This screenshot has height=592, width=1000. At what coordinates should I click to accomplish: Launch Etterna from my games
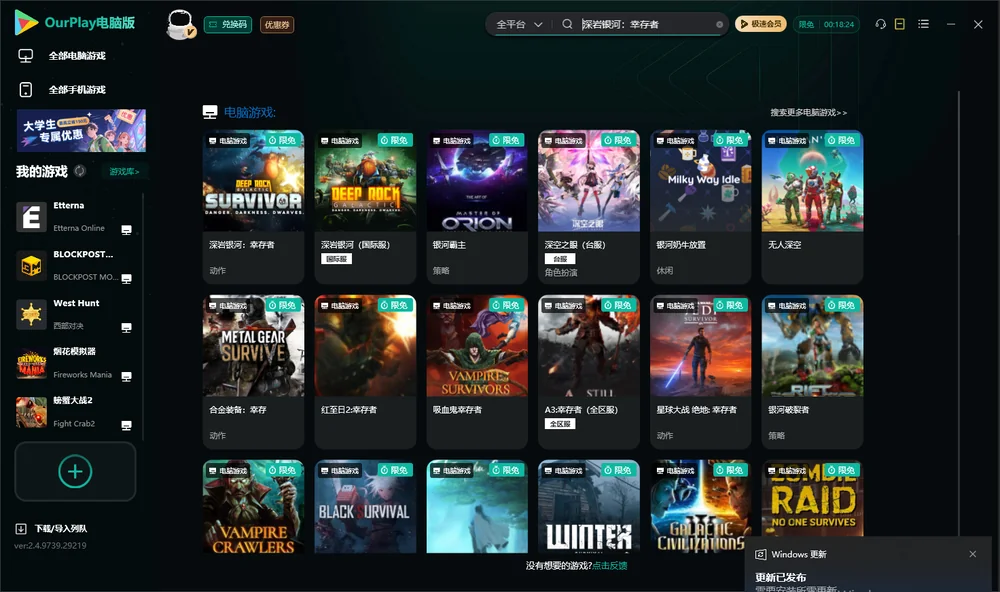pos(75,217)
